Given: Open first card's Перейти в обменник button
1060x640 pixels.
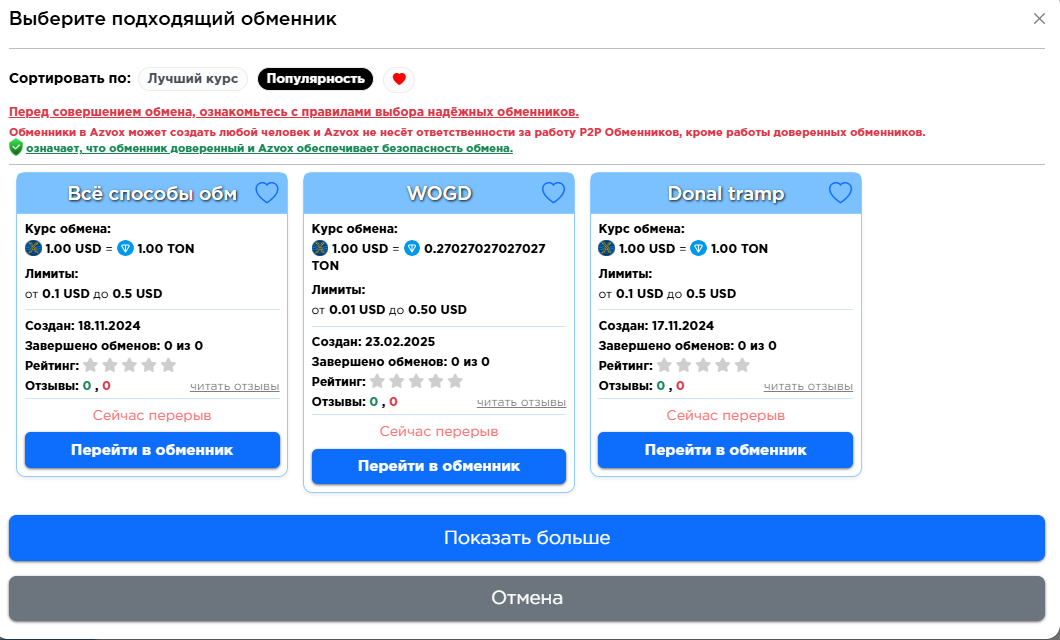Looking at the screenshot, I should (152, 450).
